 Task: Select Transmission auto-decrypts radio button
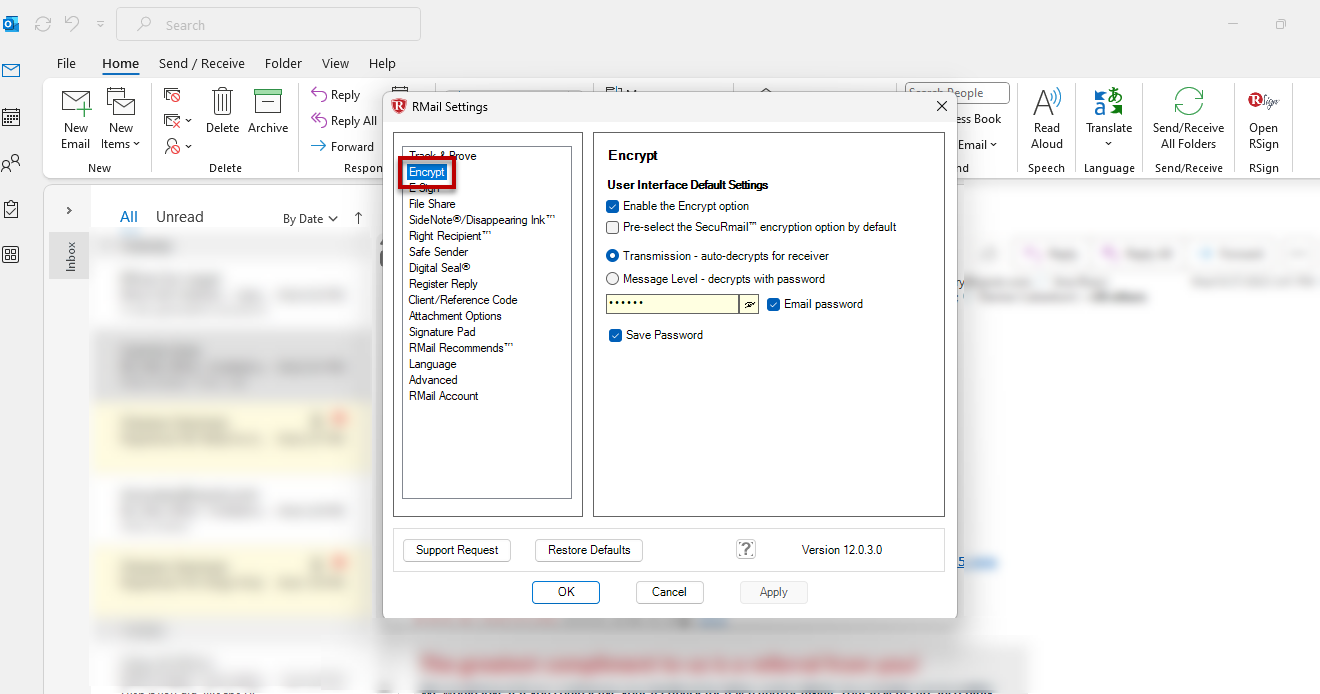pyautogui.click(x=613, y=256)
